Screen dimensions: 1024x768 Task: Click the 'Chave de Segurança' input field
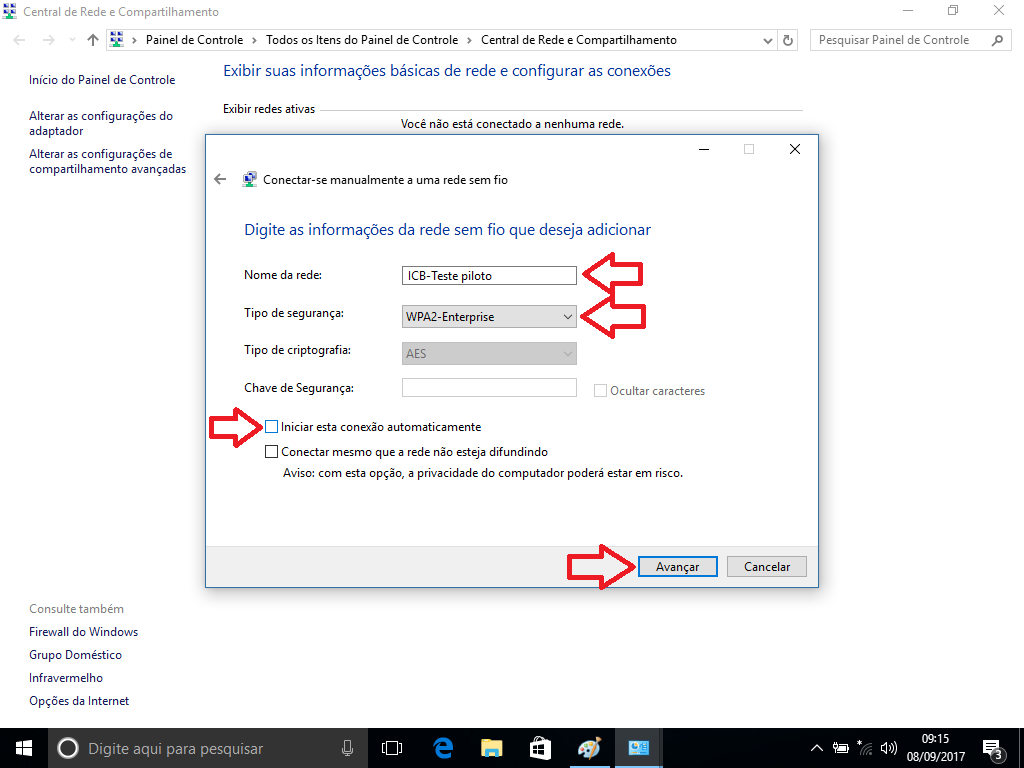pos(489,388)
